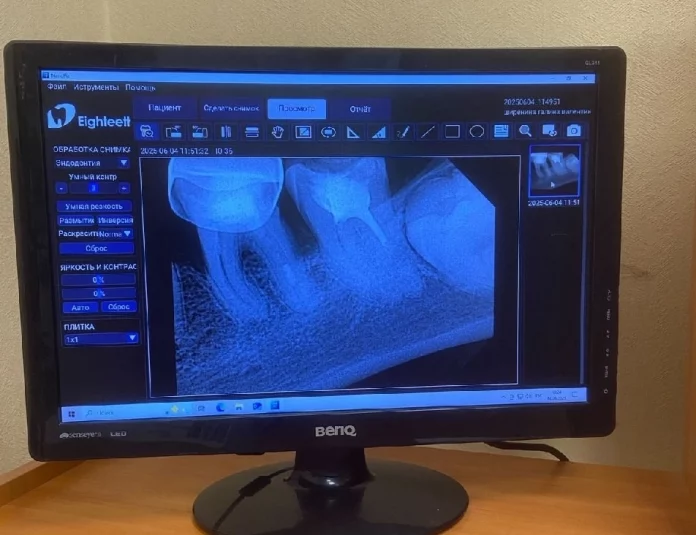696x535 pixels.
Task: Expand the Плитка 1x1 layout dropdown
Action: tap(101, 339)
